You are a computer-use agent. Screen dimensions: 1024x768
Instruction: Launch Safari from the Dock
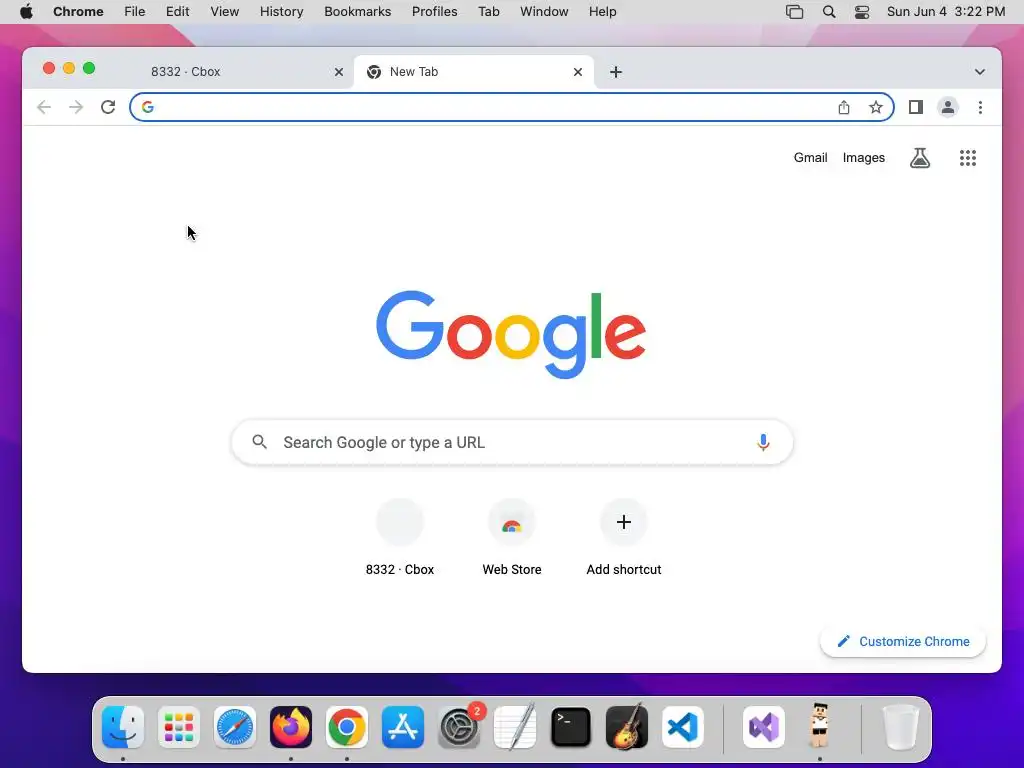point(235,726)
